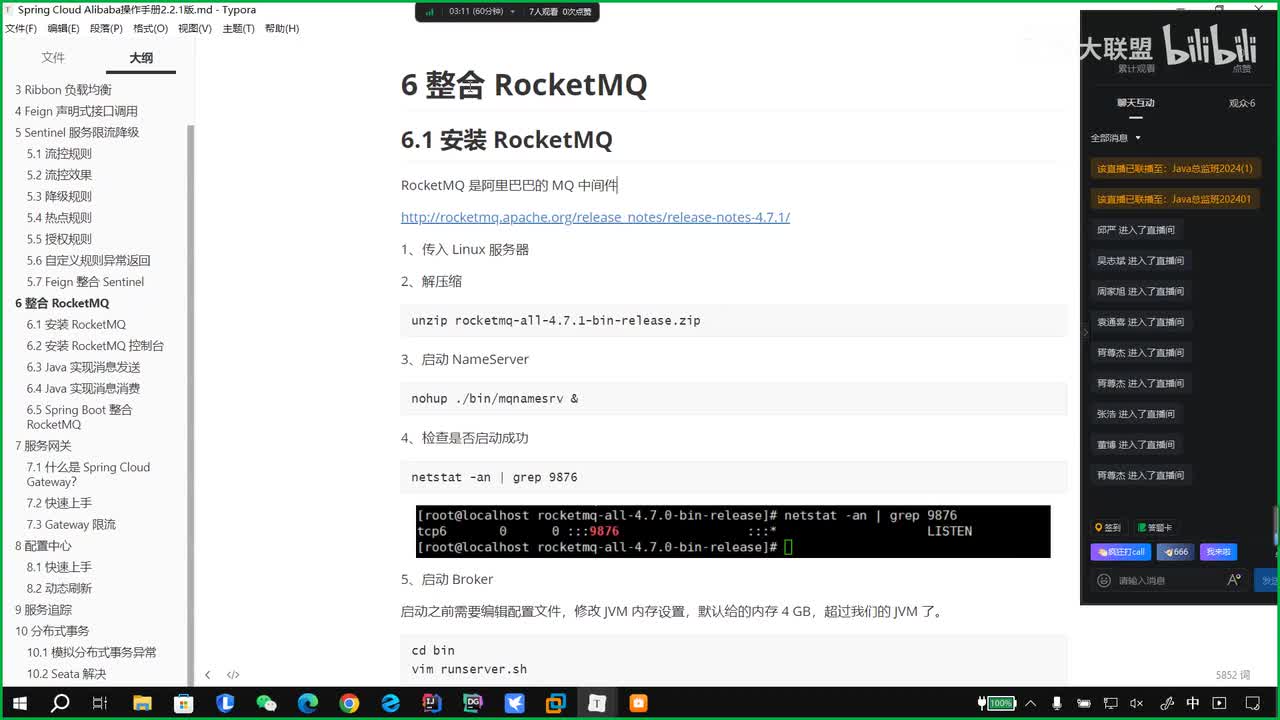Viewport: 1280px width, 720px height.
Task: Open Microsoft Store taskbar icon
Action: click(184, 703)
